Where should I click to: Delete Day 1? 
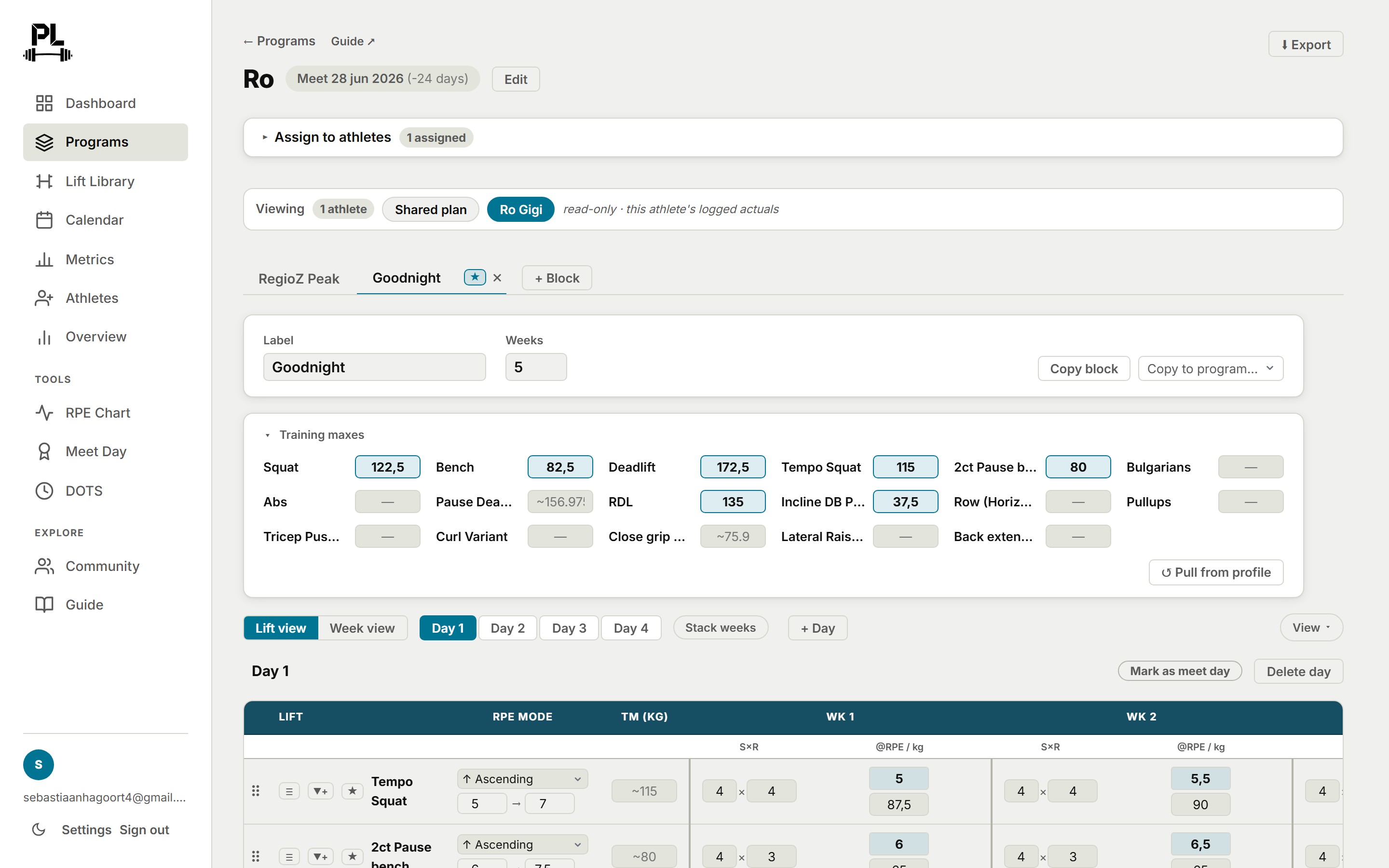click(1298, 671)
